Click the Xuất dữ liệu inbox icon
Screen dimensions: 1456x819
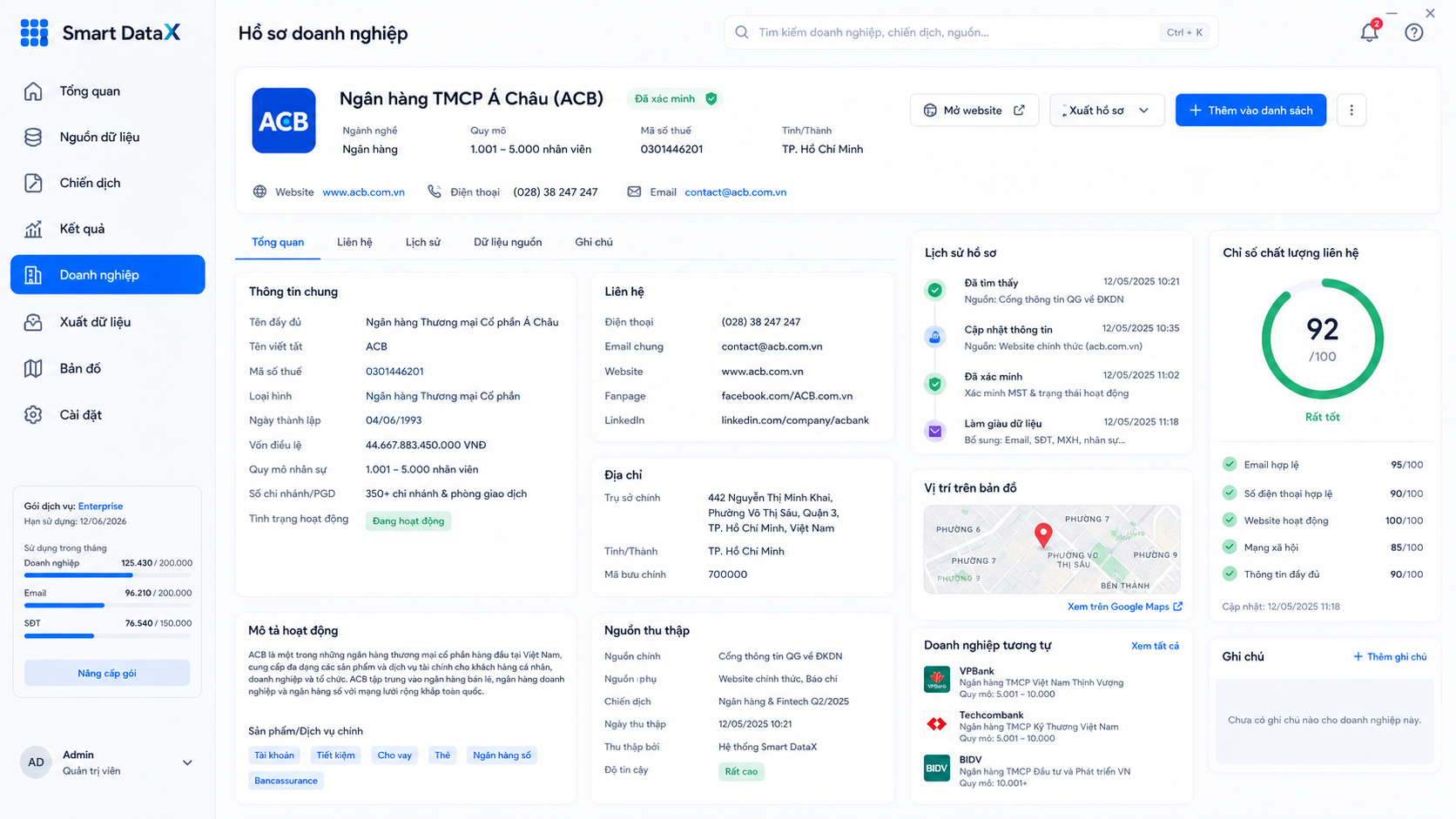pos(33,322)
